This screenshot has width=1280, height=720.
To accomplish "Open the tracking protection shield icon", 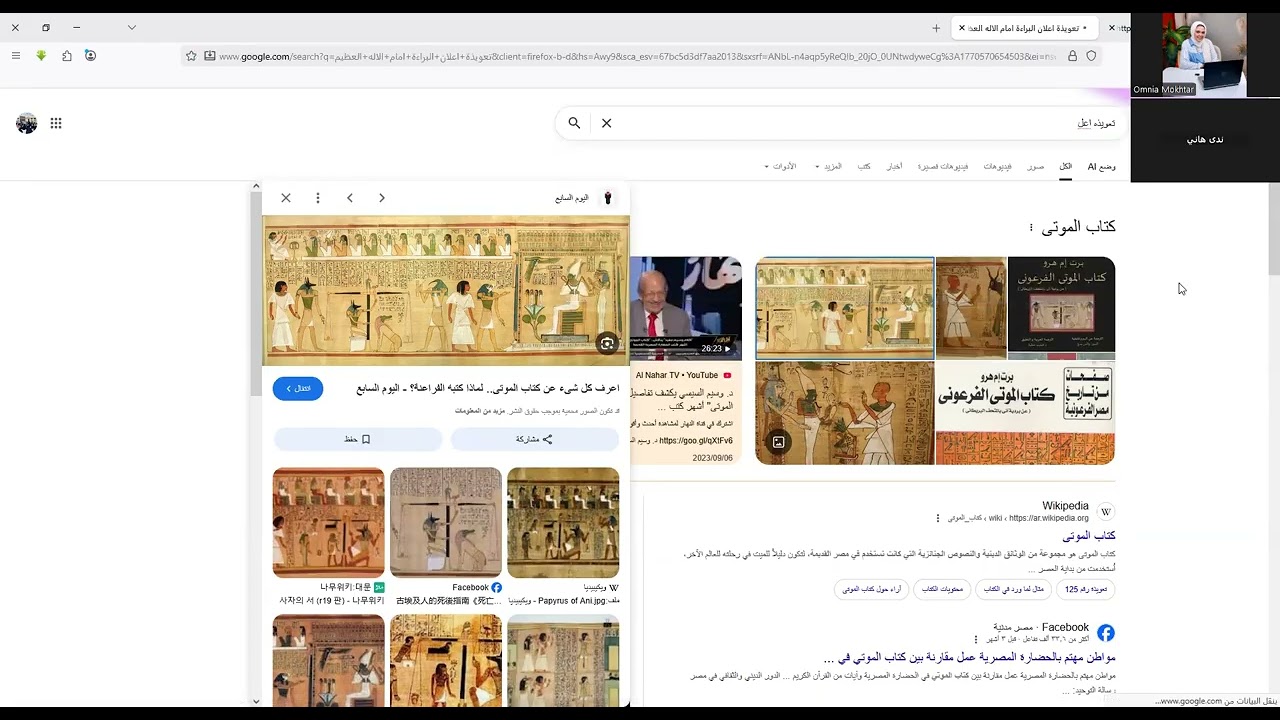I will tap(1091, 56).
